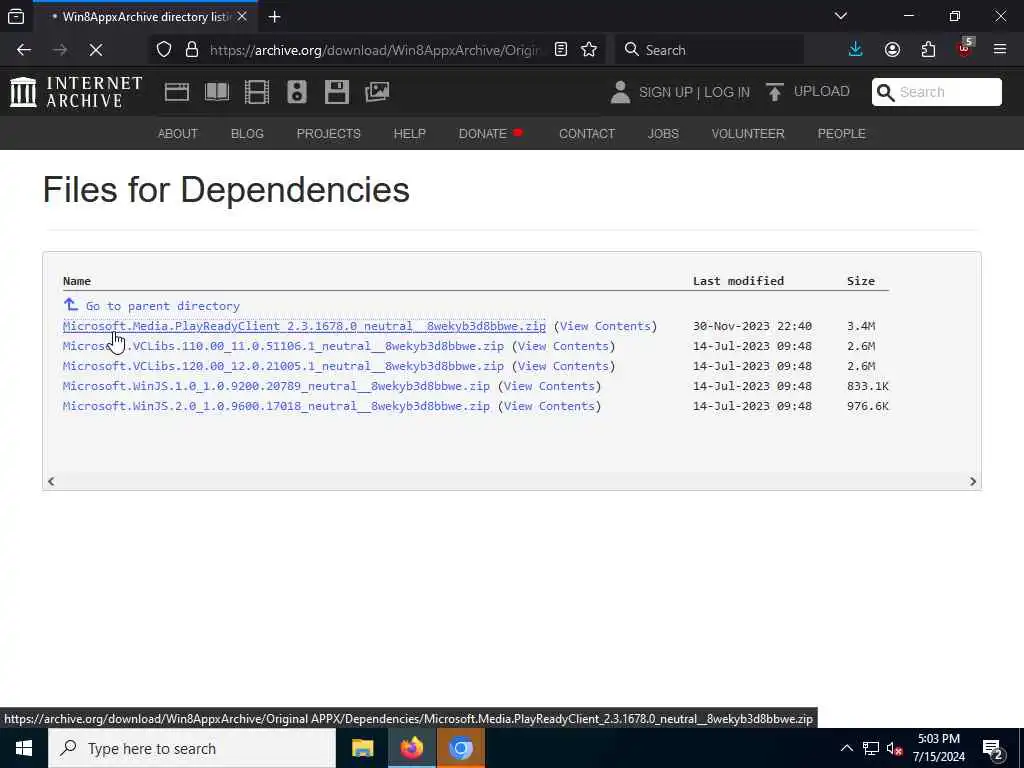Viewport: 1024px width, 768px height.
Task: Open the Video film icon
Action: coord(257,92)
